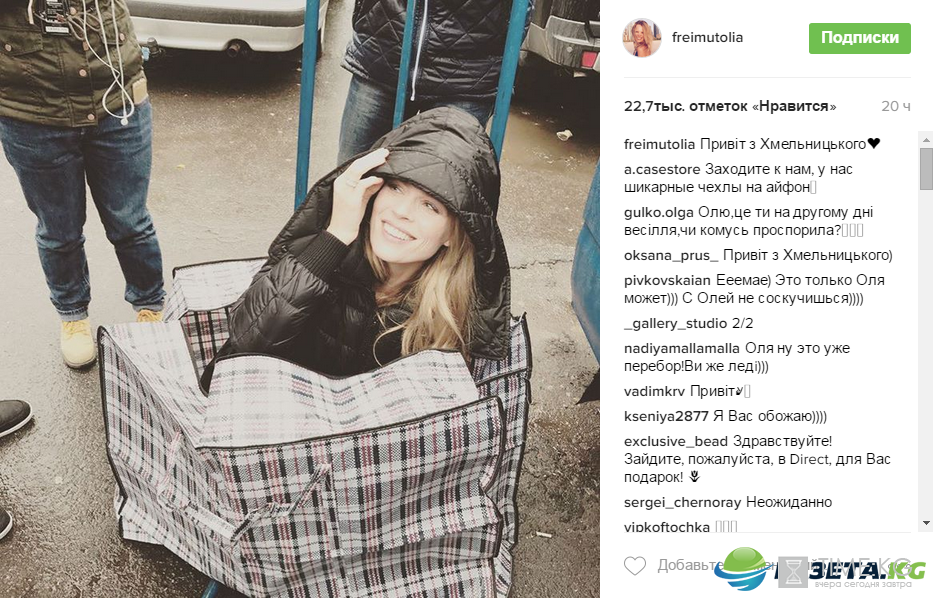
Task: Click the post photo of woman in bag
Action: point(300,299)
